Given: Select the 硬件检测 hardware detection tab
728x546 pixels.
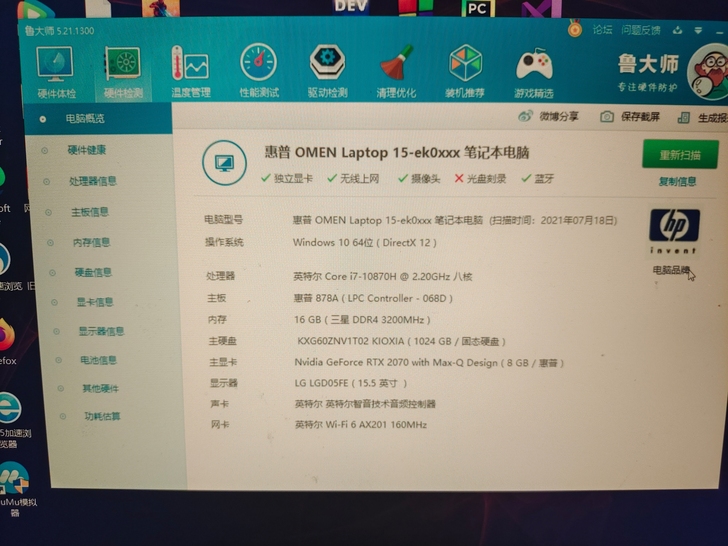Looking at the screenshot, I should point(123,73).
